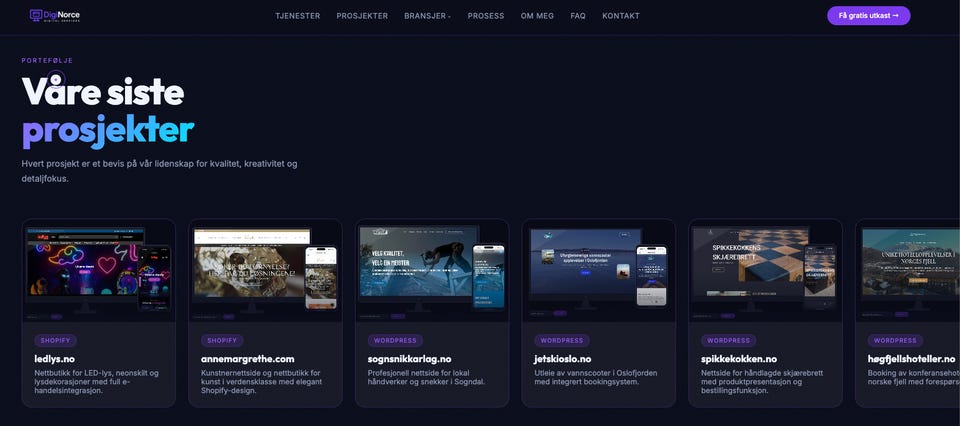Open the jetskioslo.no project preview
960x426 pixels.
point(598,271)
